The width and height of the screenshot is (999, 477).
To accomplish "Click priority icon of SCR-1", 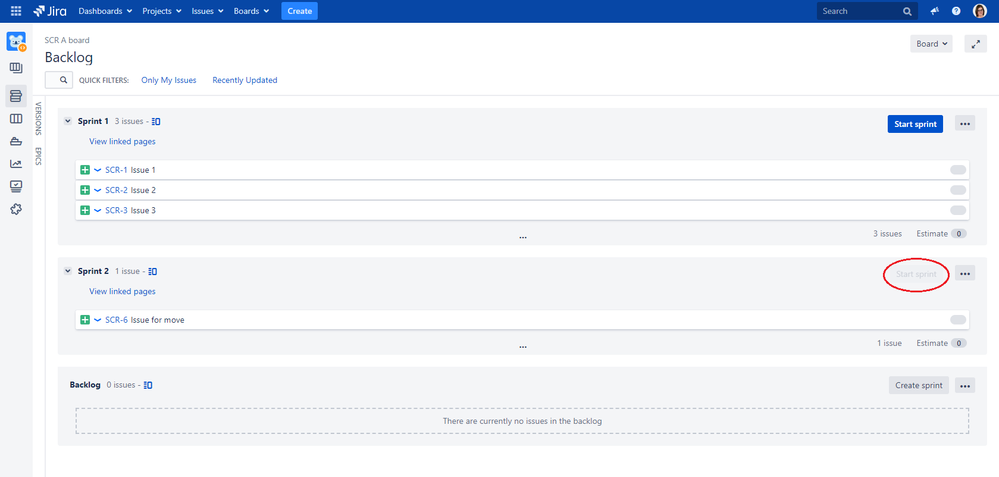I will [97, 170].
